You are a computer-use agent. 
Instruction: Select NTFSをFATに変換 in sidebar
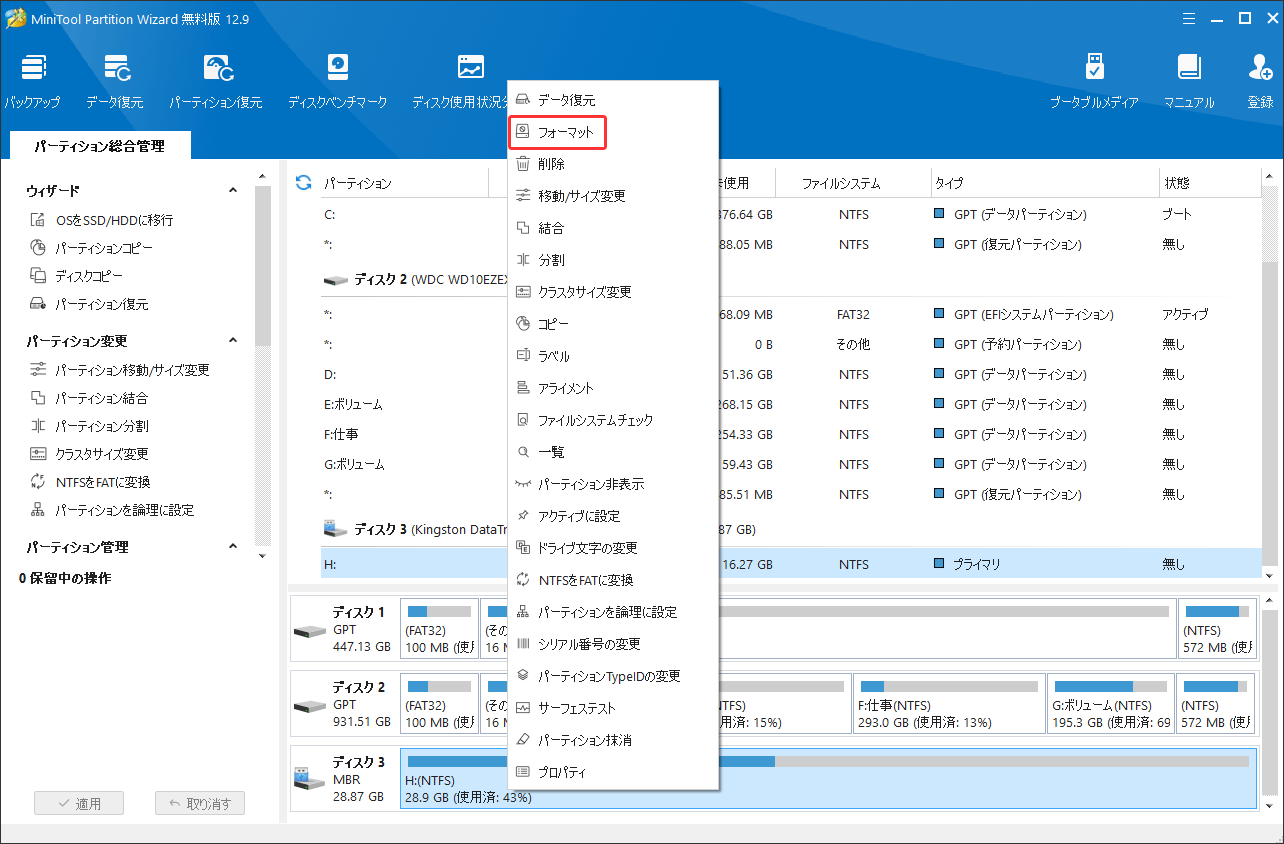(90, 482)
